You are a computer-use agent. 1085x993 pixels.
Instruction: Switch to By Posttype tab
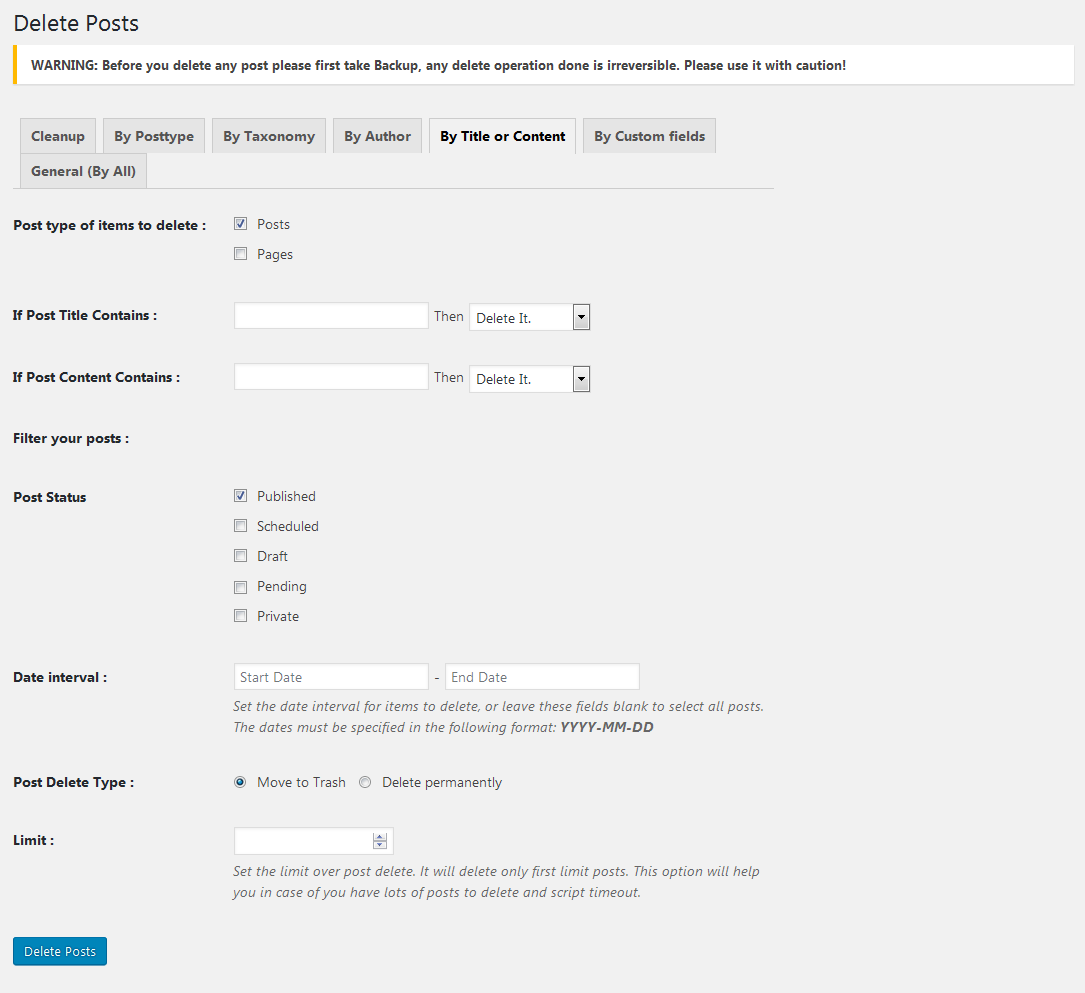pyautogui.click(x=154, y=136)
